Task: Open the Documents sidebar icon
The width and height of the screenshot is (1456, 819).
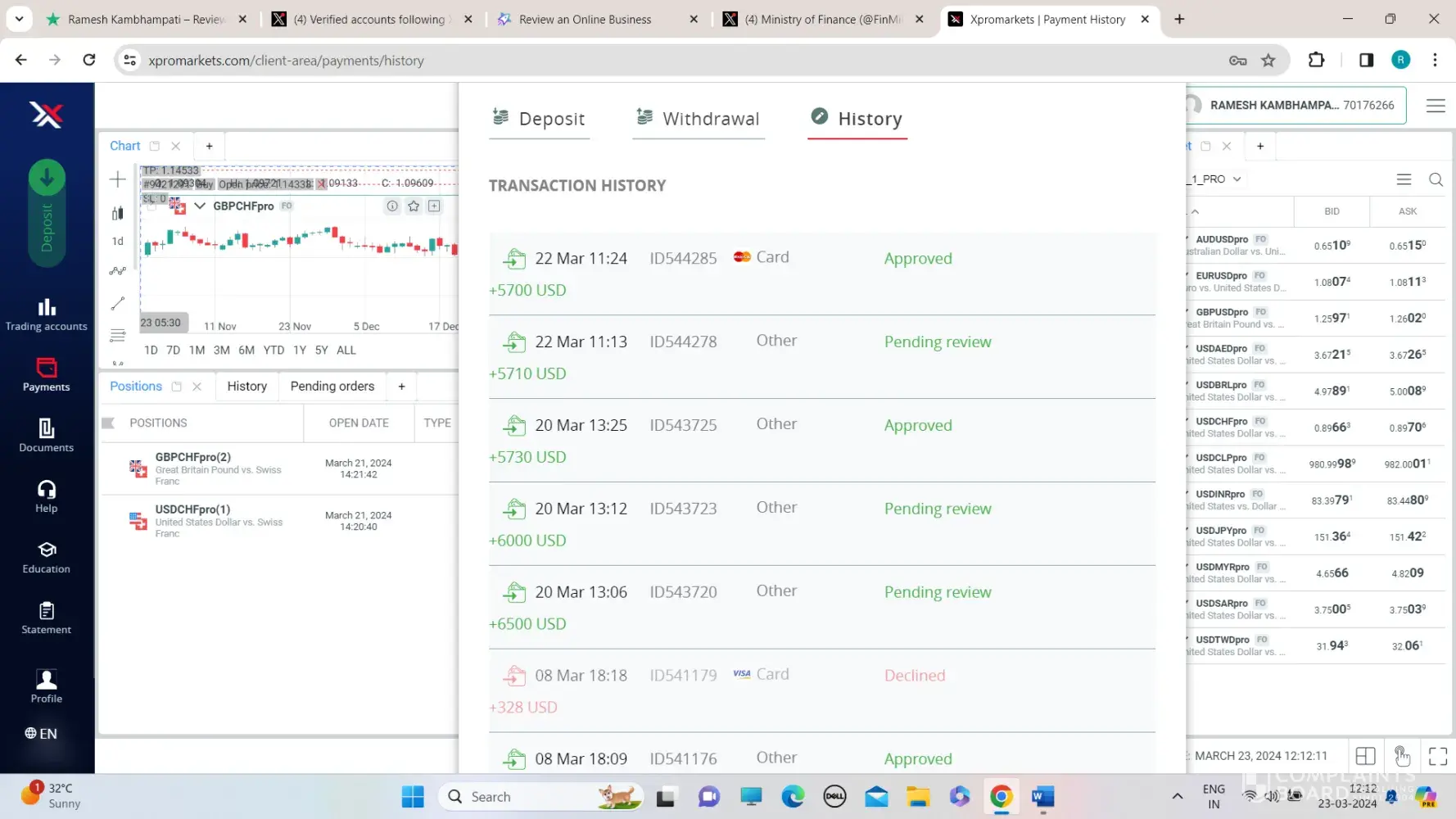Action: pyautogui.click(x=46, y=435)
